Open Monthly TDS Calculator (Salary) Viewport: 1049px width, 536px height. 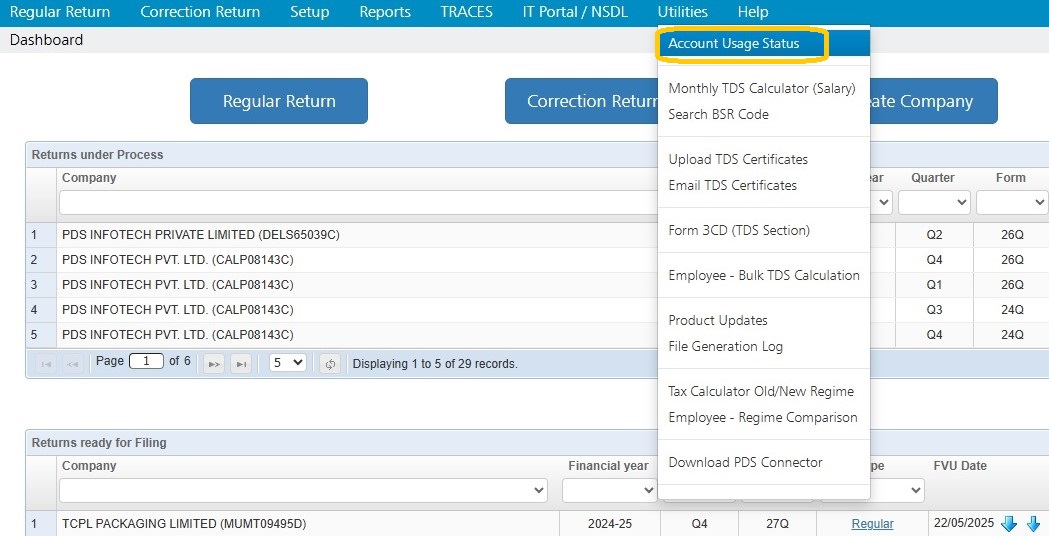click(762, 88)
